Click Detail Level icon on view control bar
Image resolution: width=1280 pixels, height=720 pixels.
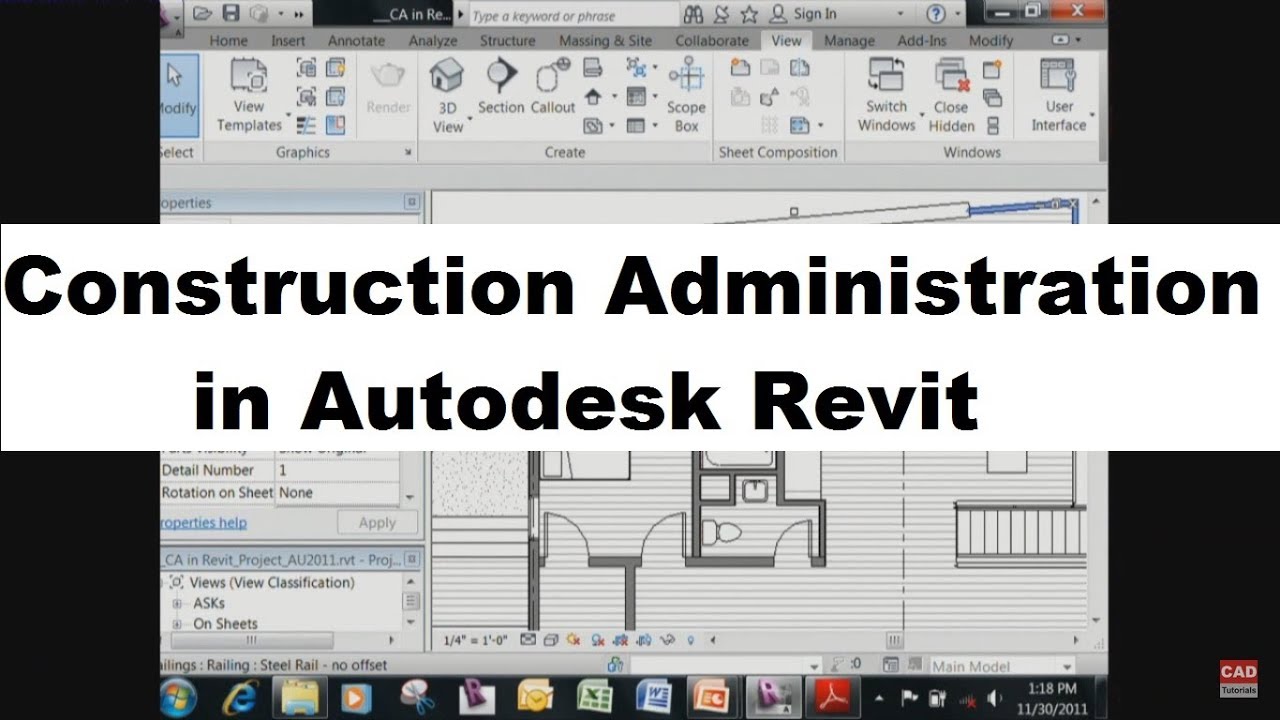[528, 639]
